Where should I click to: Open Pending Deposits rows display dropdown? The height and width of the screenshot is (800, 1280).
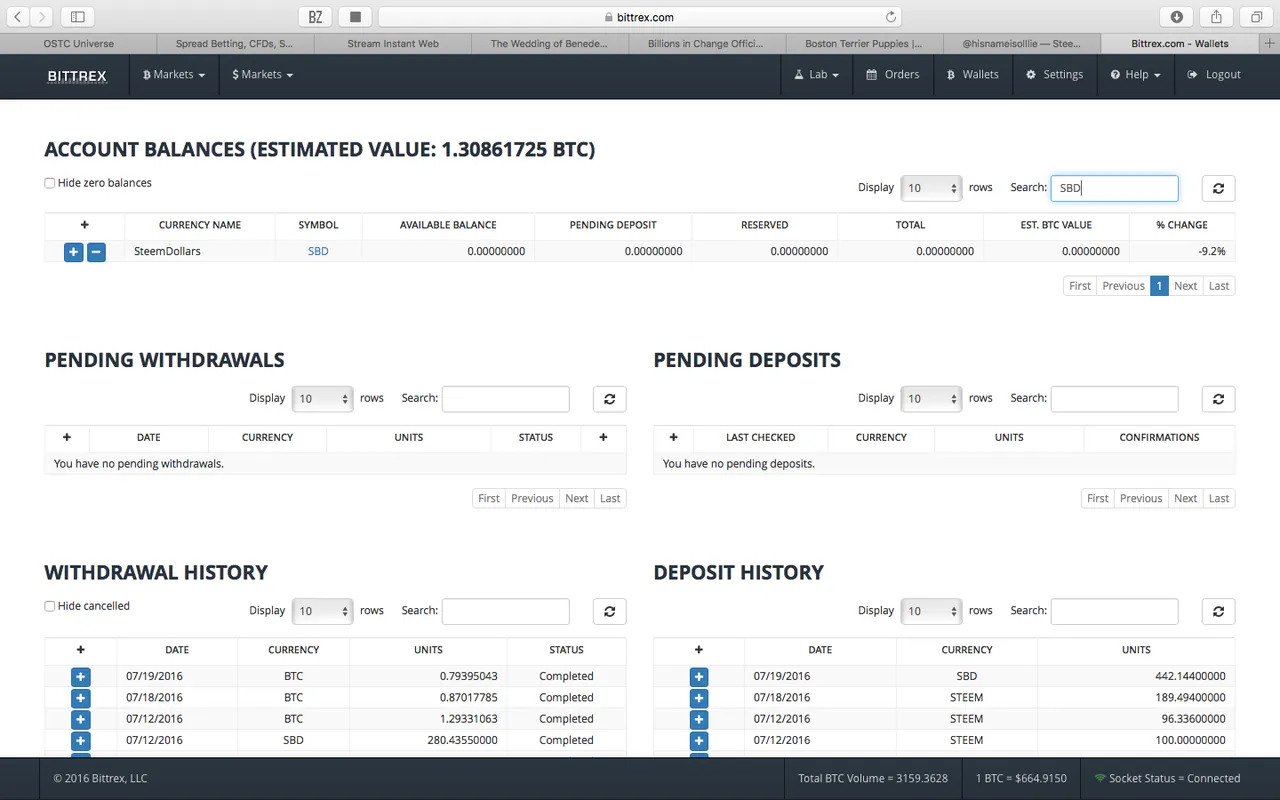coord(931,399)
